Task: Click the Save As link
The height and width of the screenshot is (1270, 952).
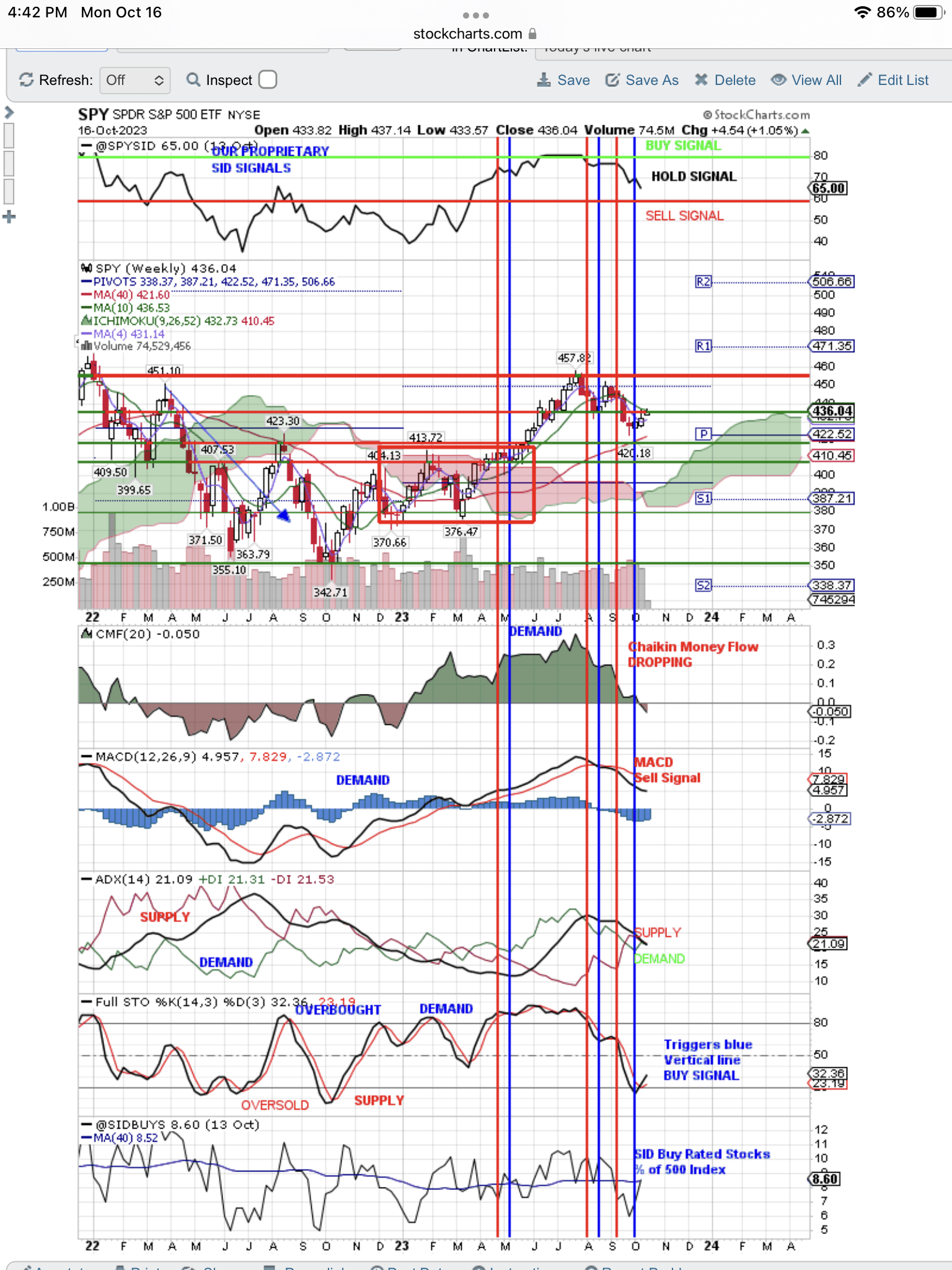Action: (x=642, y=80)
